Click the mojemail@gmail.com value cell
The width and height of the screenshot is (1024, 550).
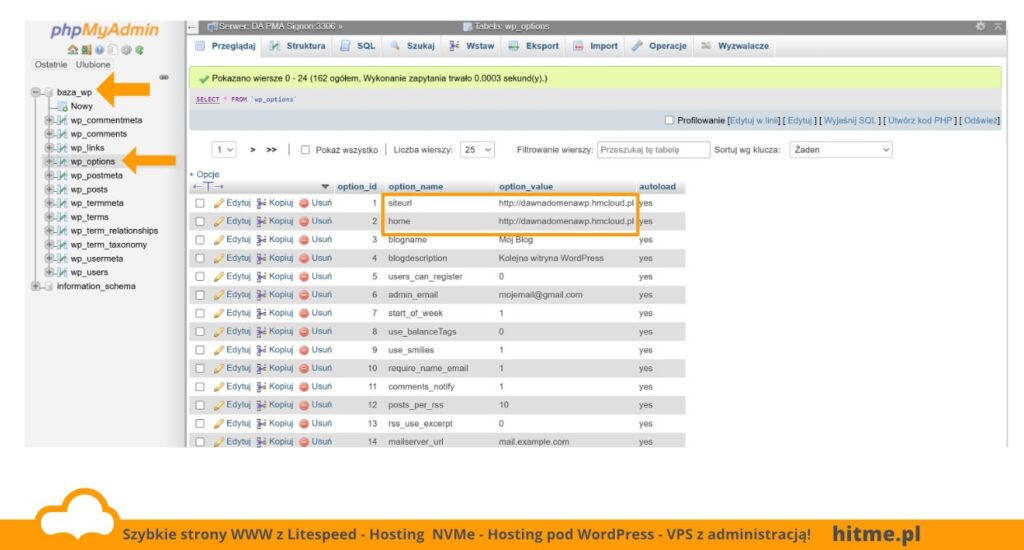click(540, 295)
